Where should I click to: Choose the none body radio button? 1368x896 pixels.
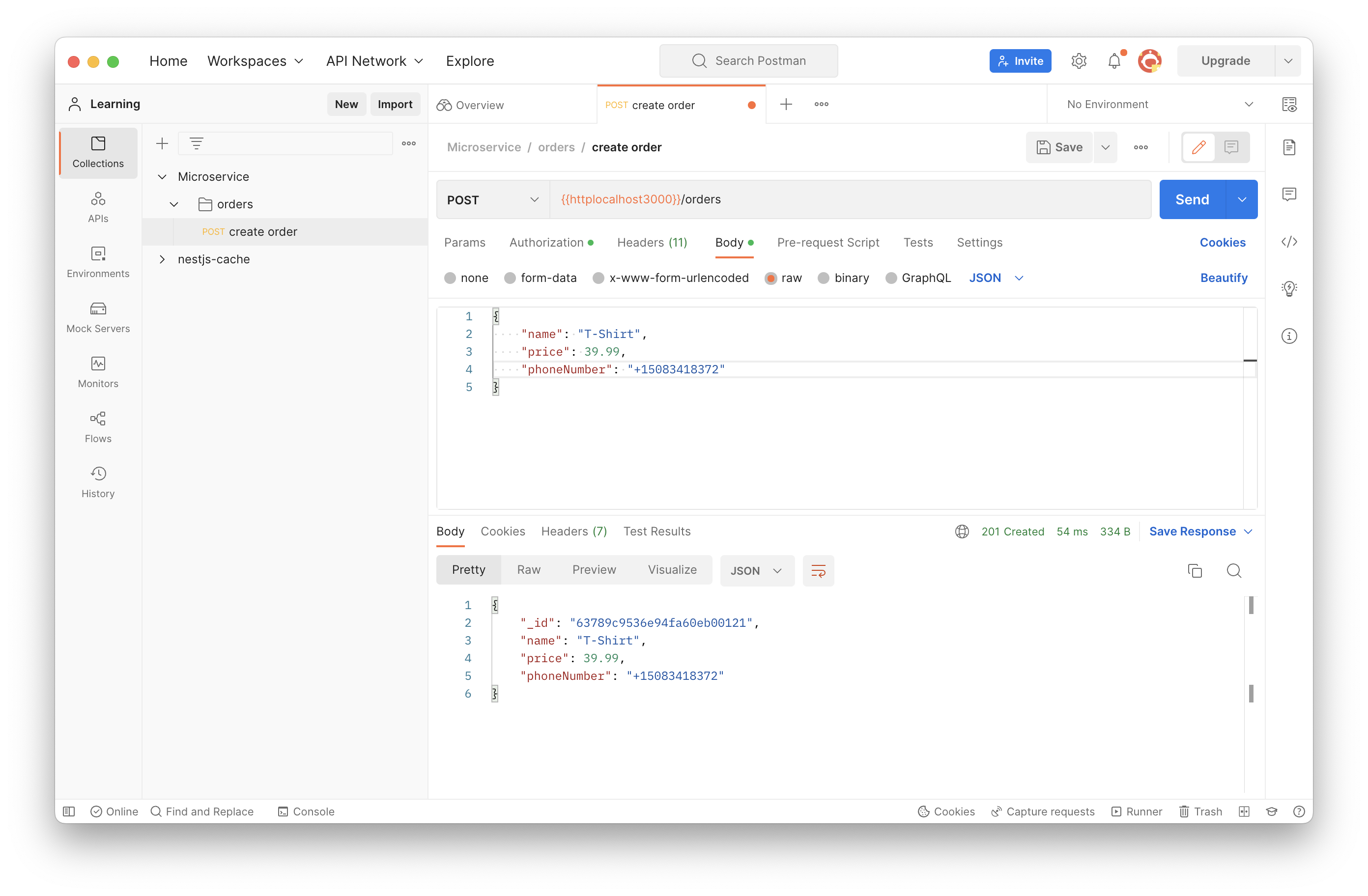450,278
